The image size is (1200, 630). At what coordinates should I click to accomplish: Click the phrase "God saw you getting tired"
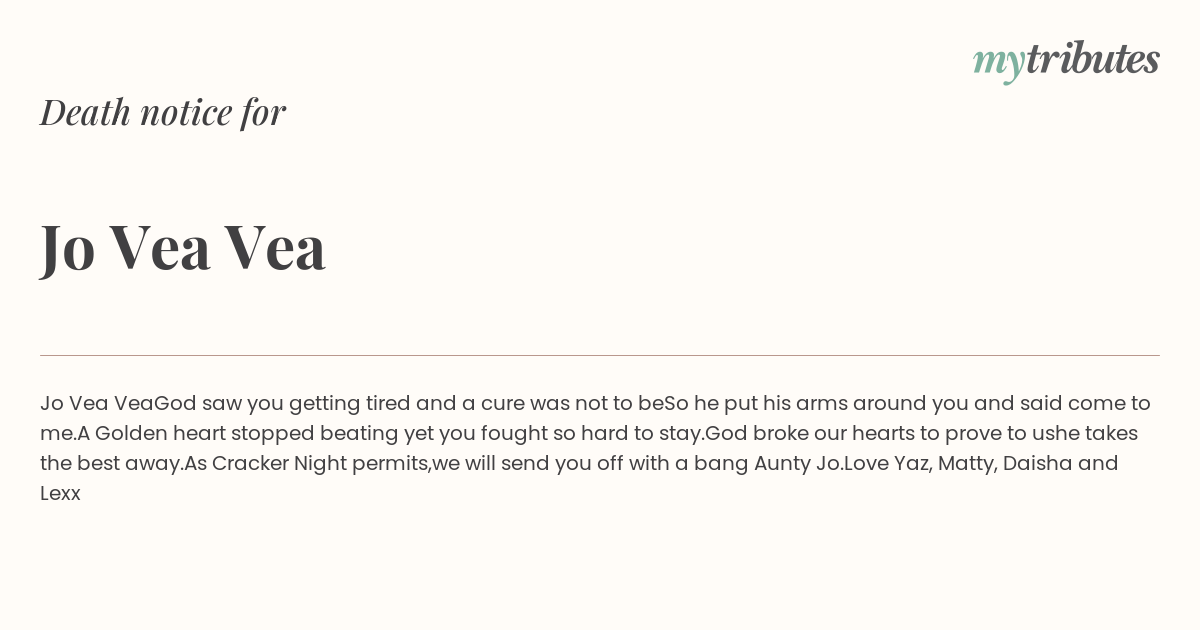(282, 404)
